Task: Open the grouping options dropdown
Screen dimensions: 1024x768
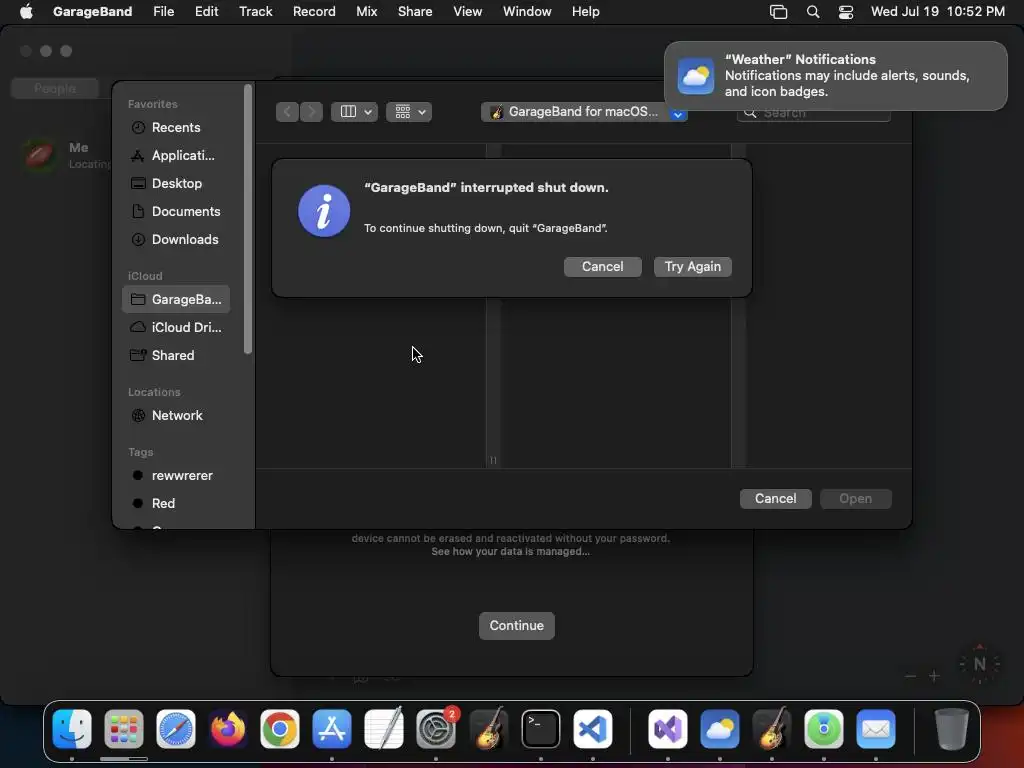Action: [409, 112]
